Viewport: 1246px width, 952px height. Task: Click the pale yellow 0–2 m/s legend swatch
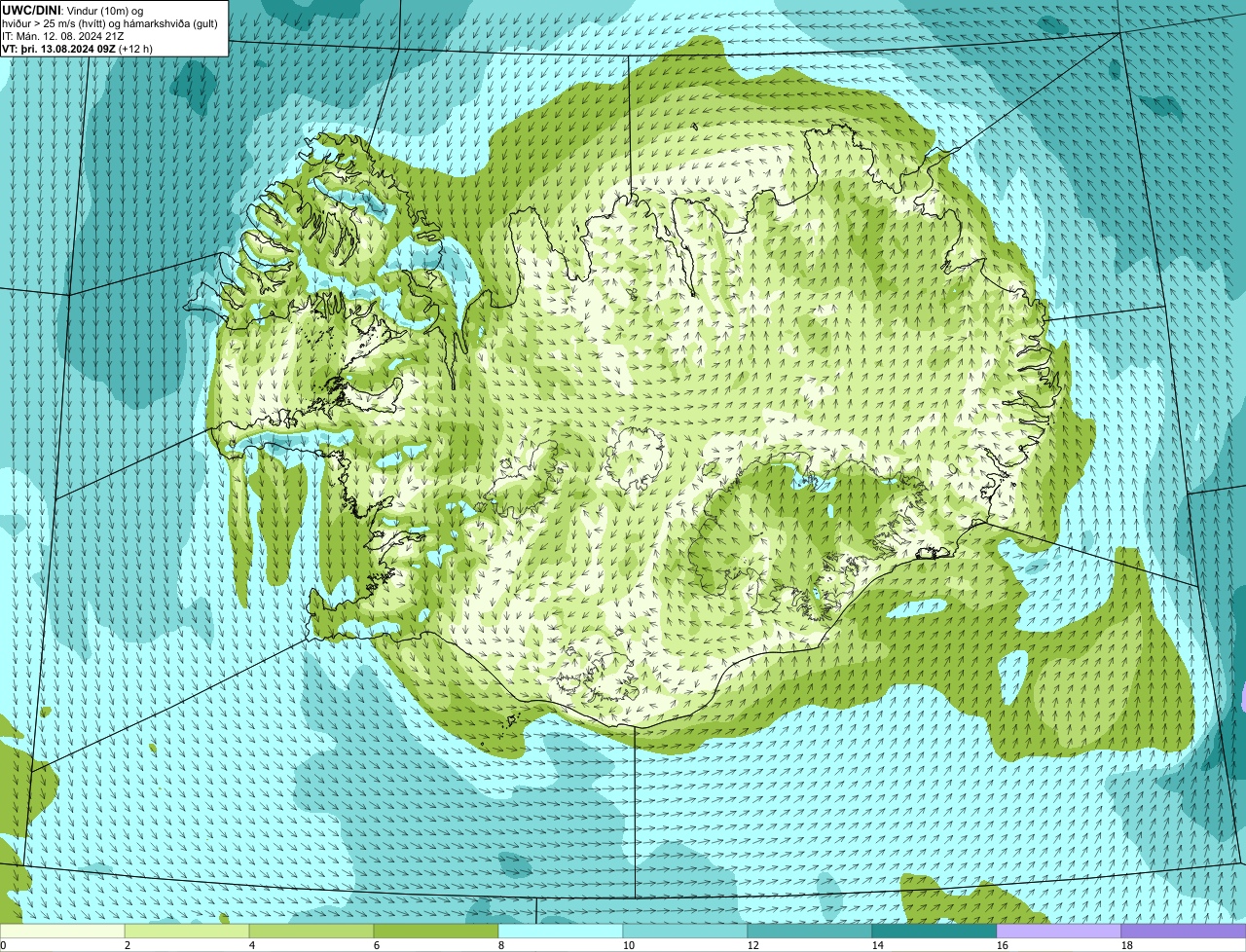pyautogui.click(x=62, y=931)
